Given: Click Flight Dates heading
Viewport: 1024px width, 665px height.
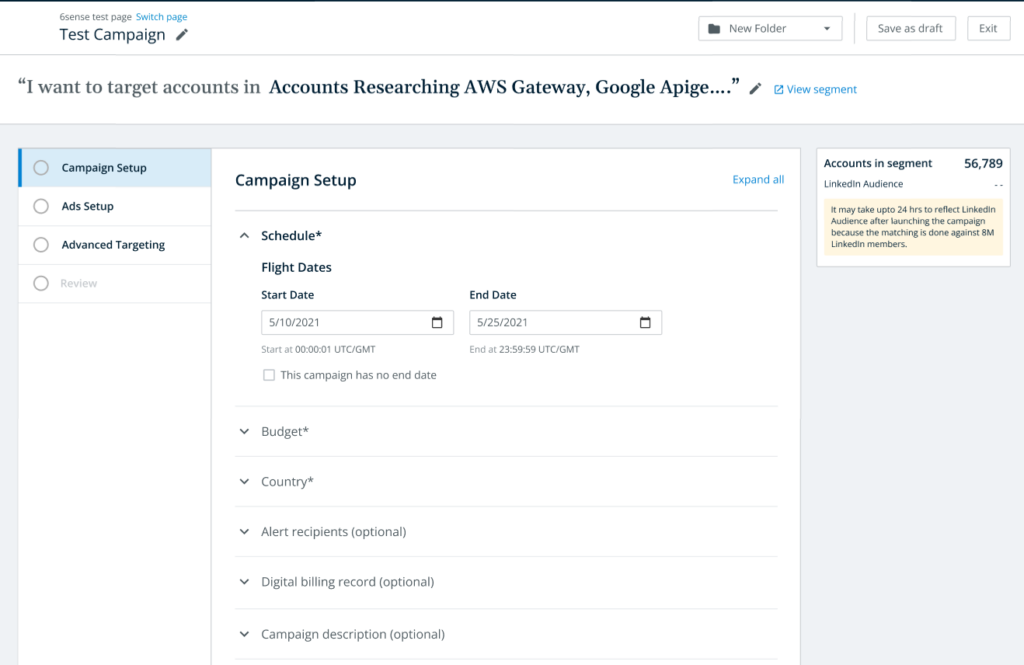Looking at the screenshot, I should (296, 267).
